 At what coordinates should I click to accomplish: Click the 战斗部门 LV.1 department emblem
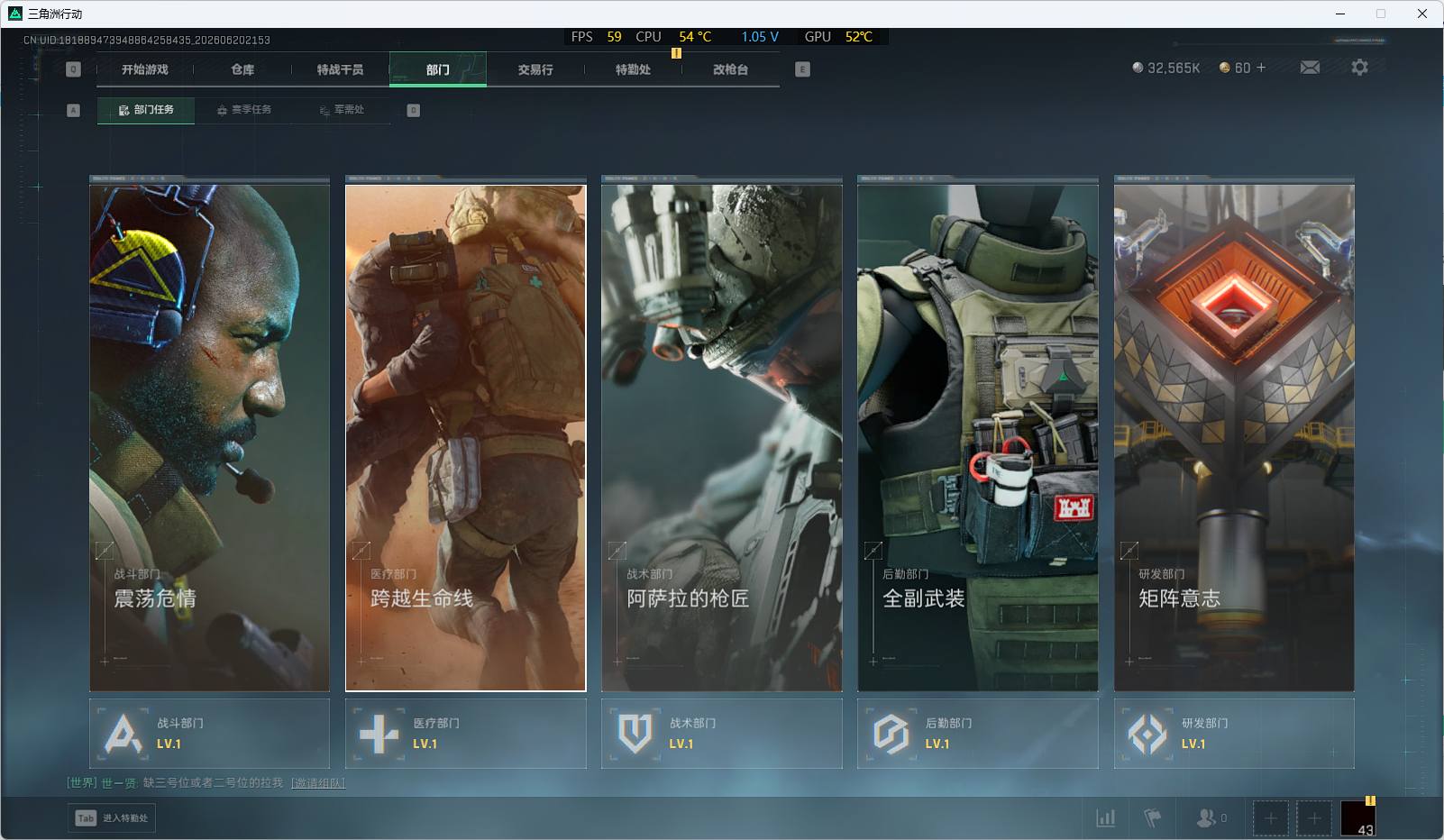pos(123,734)
